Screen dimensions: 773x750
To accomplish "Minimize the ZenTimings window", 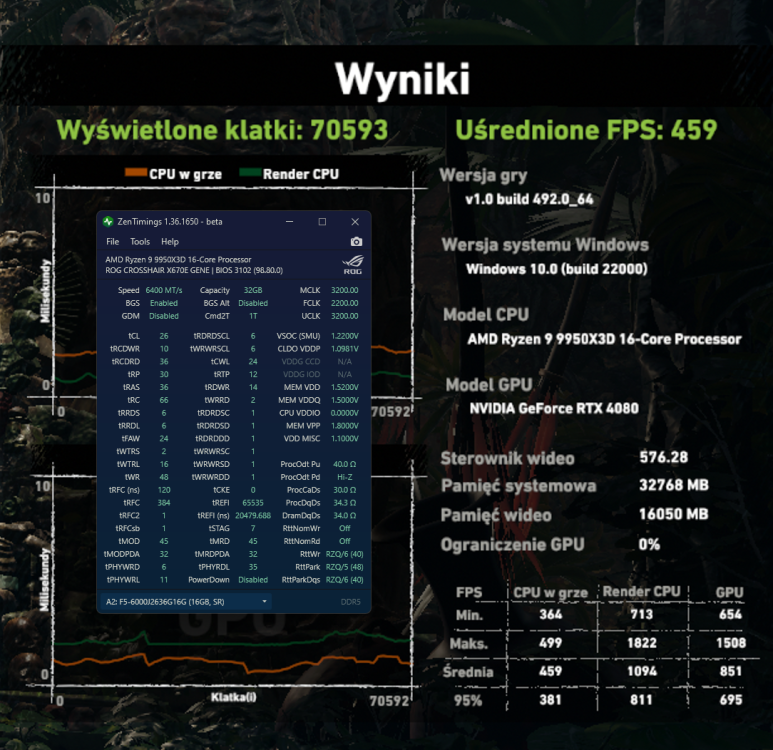I will pyautogui.click(x=290, y=222).
